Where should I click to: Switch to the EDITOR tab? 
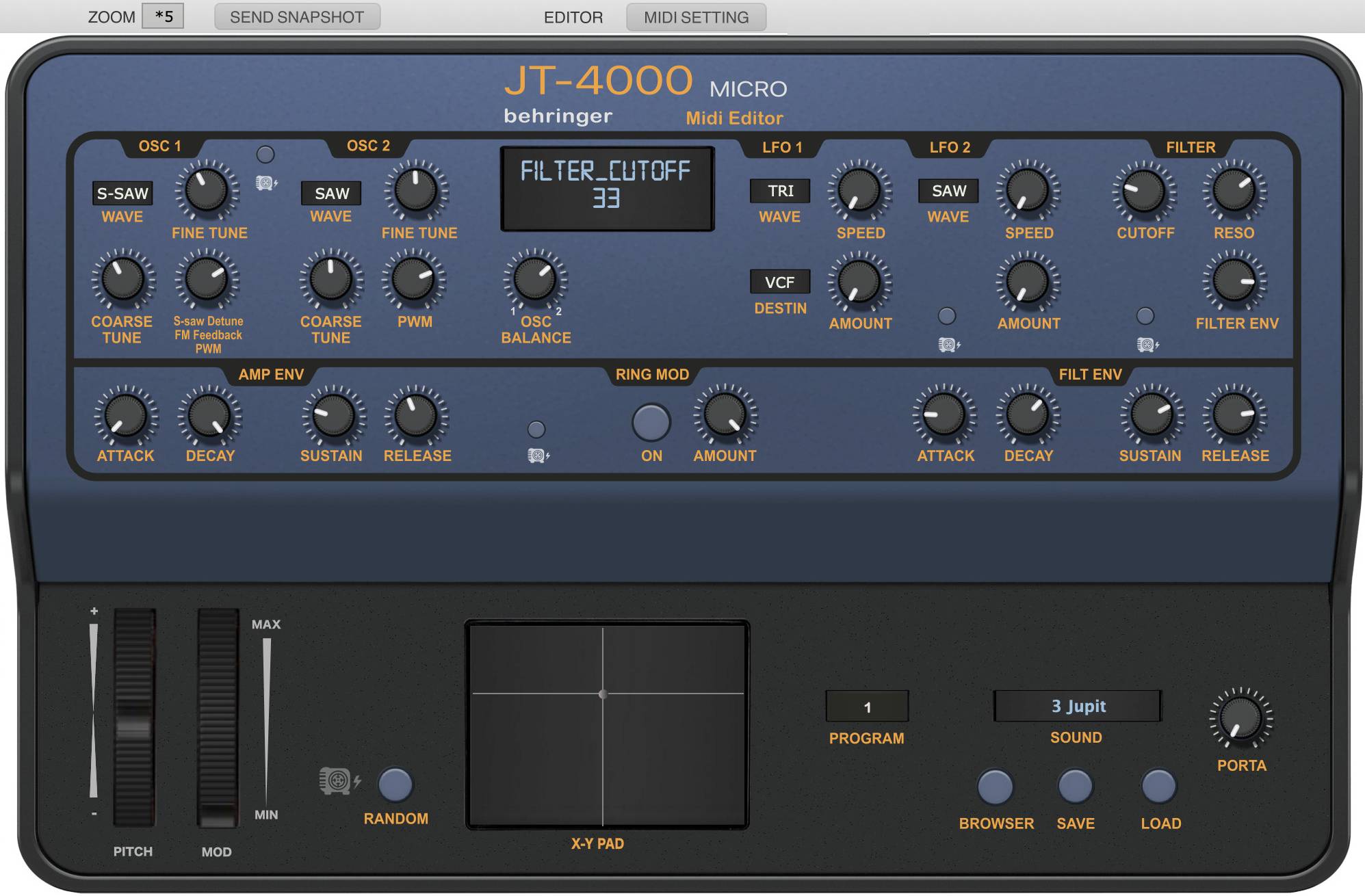point(573,17)
